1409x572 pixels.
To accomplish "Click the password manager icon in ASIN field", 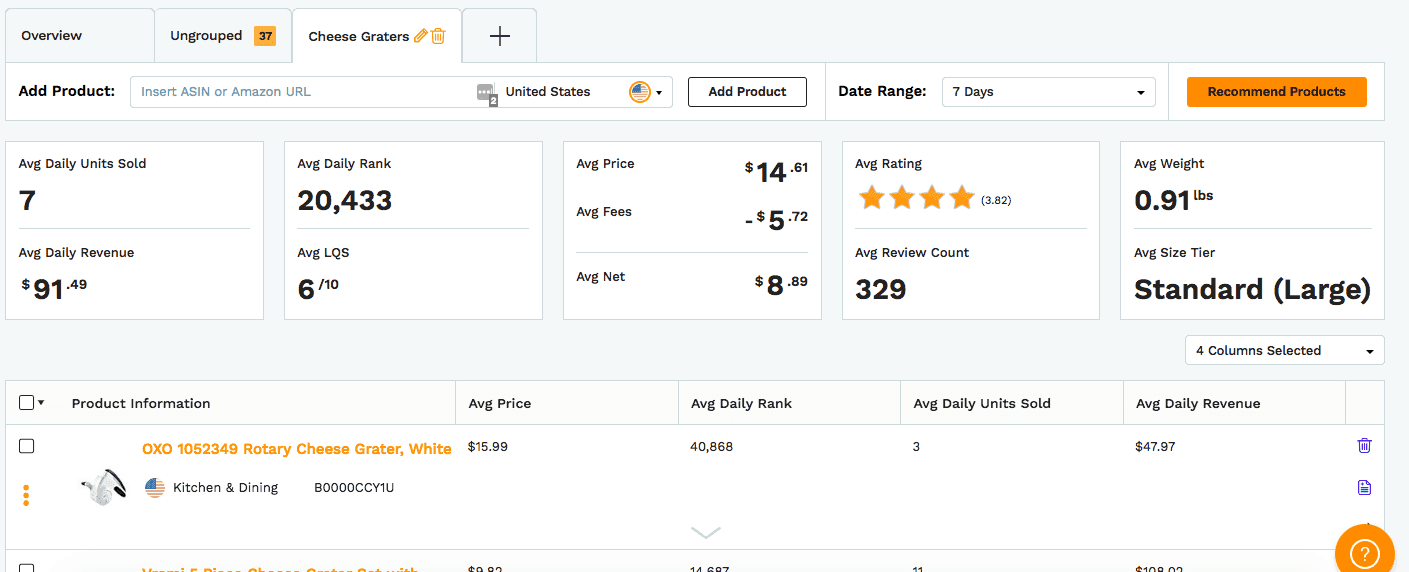I will 486,92.
